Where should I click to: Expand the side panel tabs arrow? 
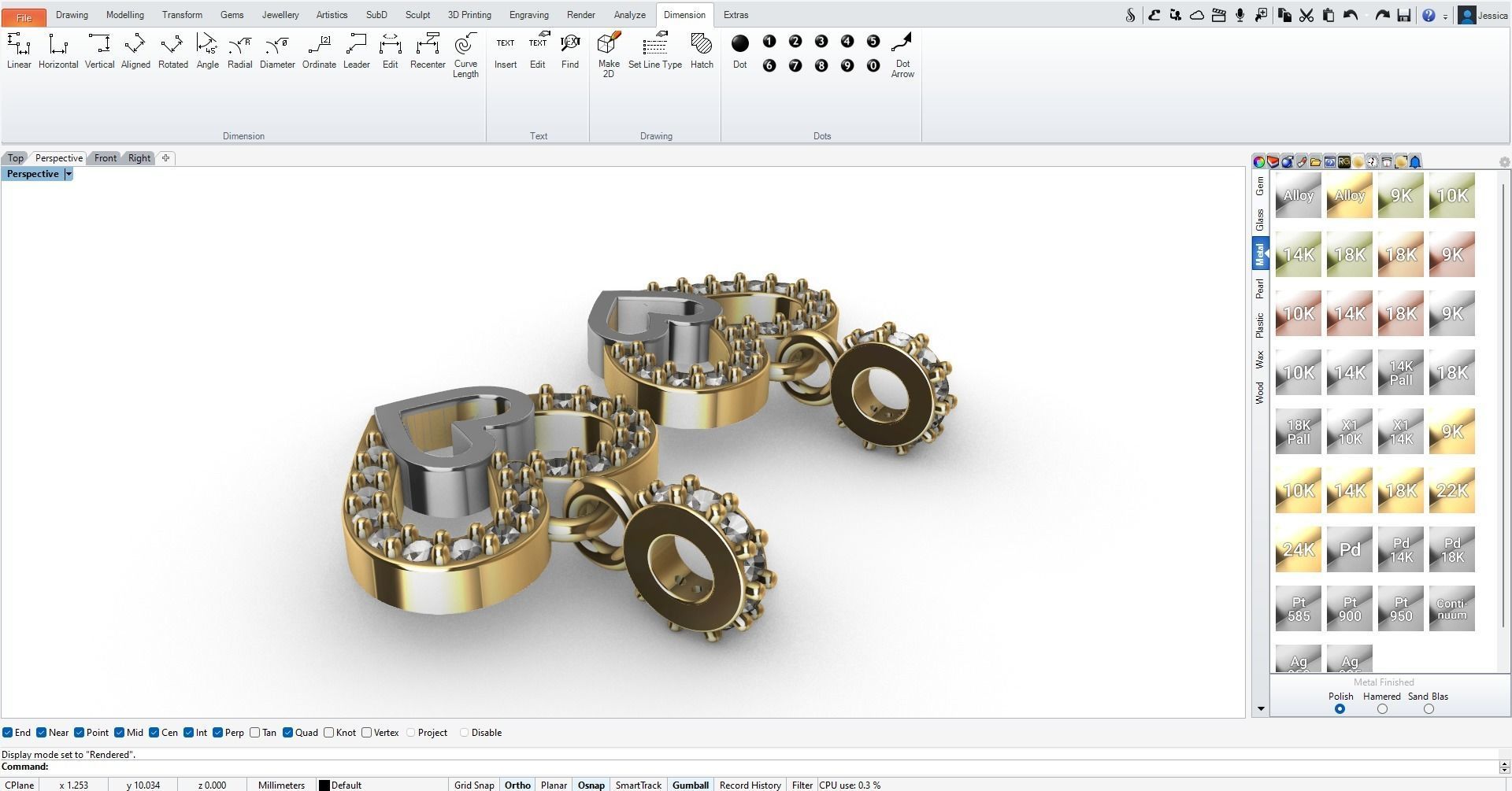pyautogui.click(x=1261, y=709)
